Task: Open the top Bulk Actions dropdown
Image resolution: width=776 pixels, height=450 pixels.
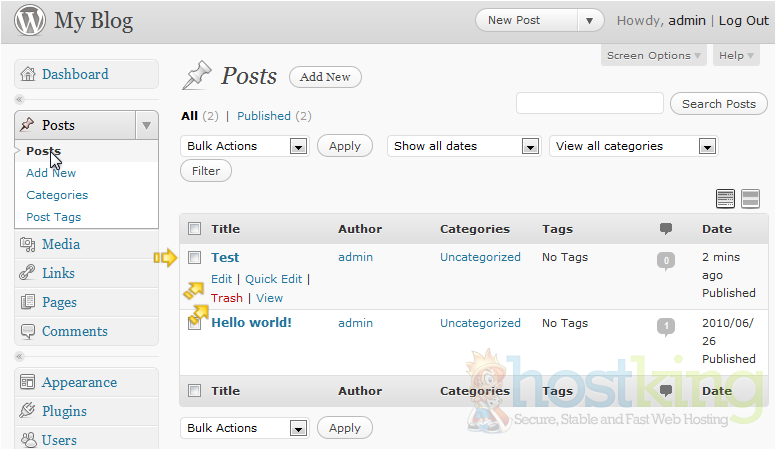Action: (245, 146)
